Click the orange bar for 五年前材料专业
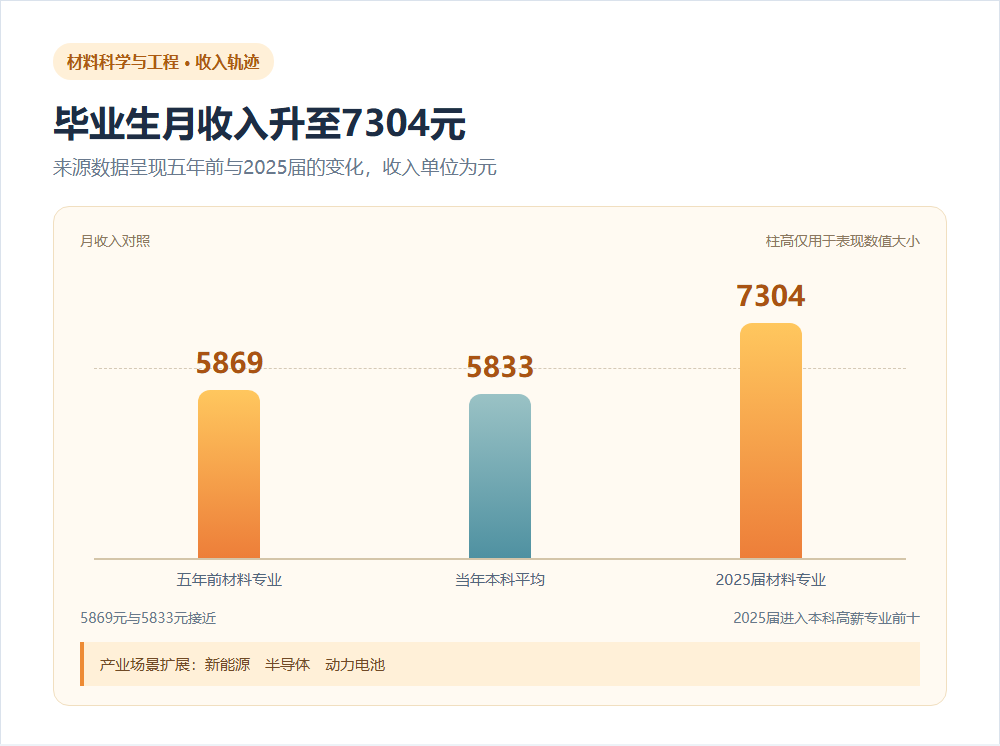The height and width of the screenshot is (746, 1000). click(x=229, y=474)
